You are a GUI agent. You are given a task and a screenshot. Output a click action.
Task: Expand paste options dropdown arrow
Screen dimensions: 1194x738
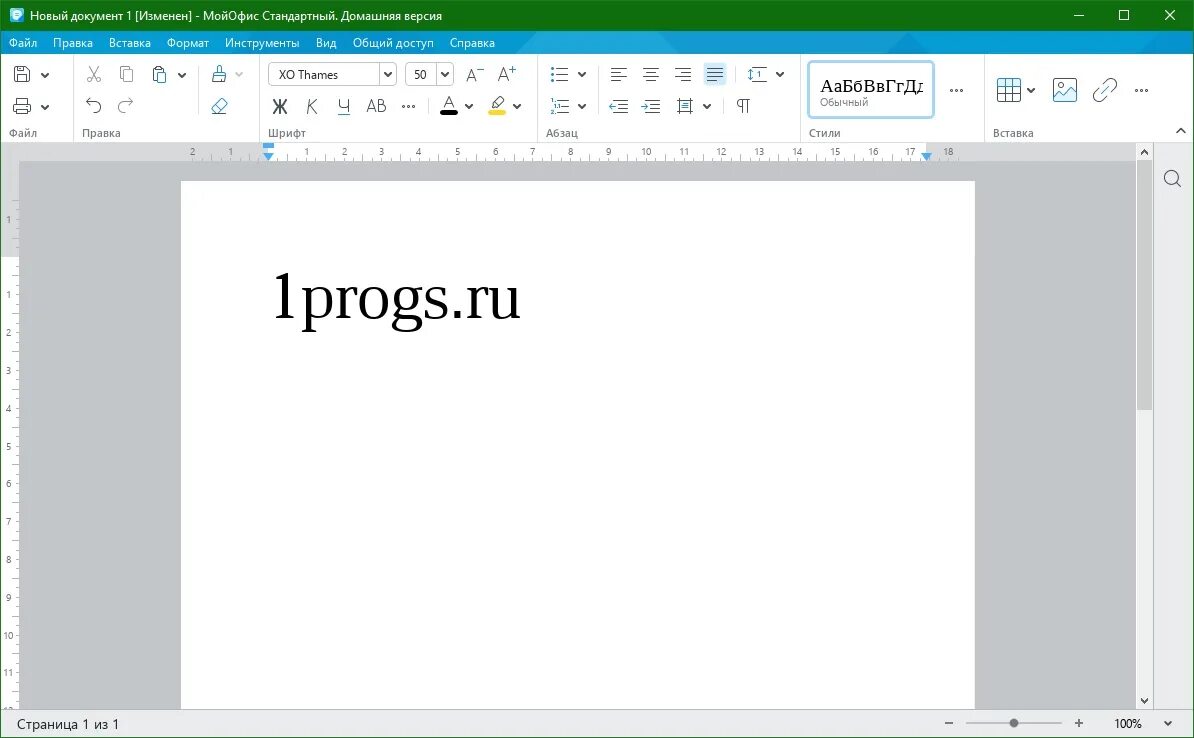pos(182,75)
